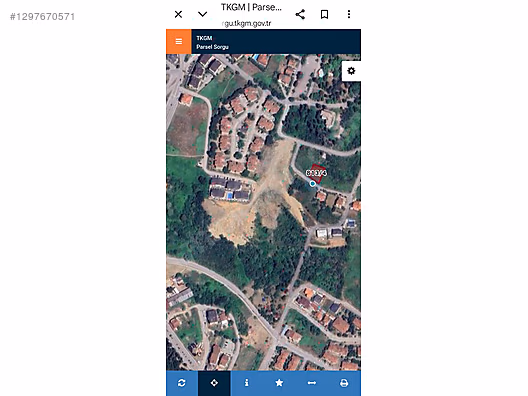Expand the browser chevron down arrow
This screenshot has height=396, width=528.
pos(202,14)
